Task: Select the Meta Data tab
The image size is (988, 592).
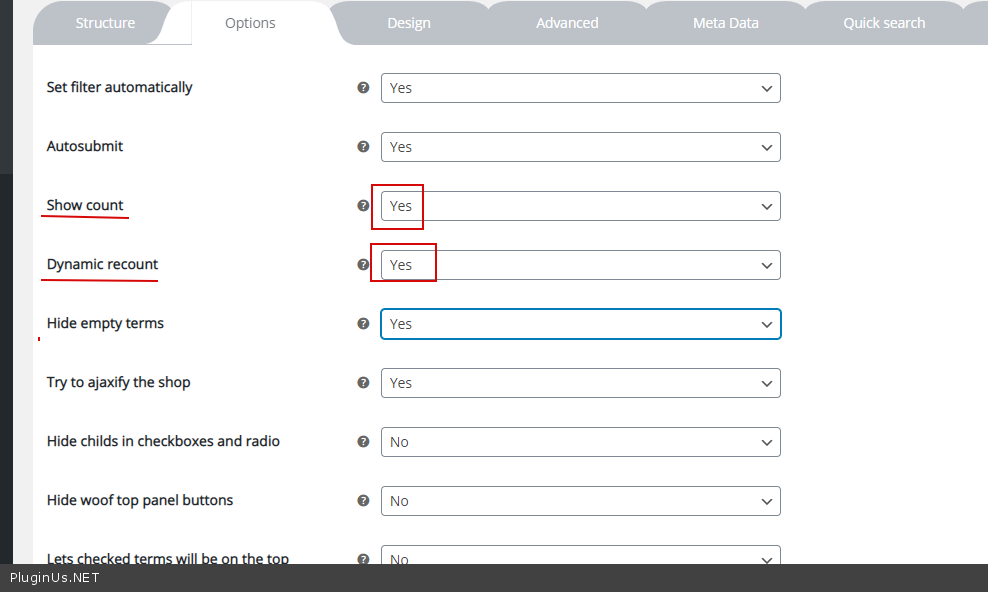Action: (726, 23)
